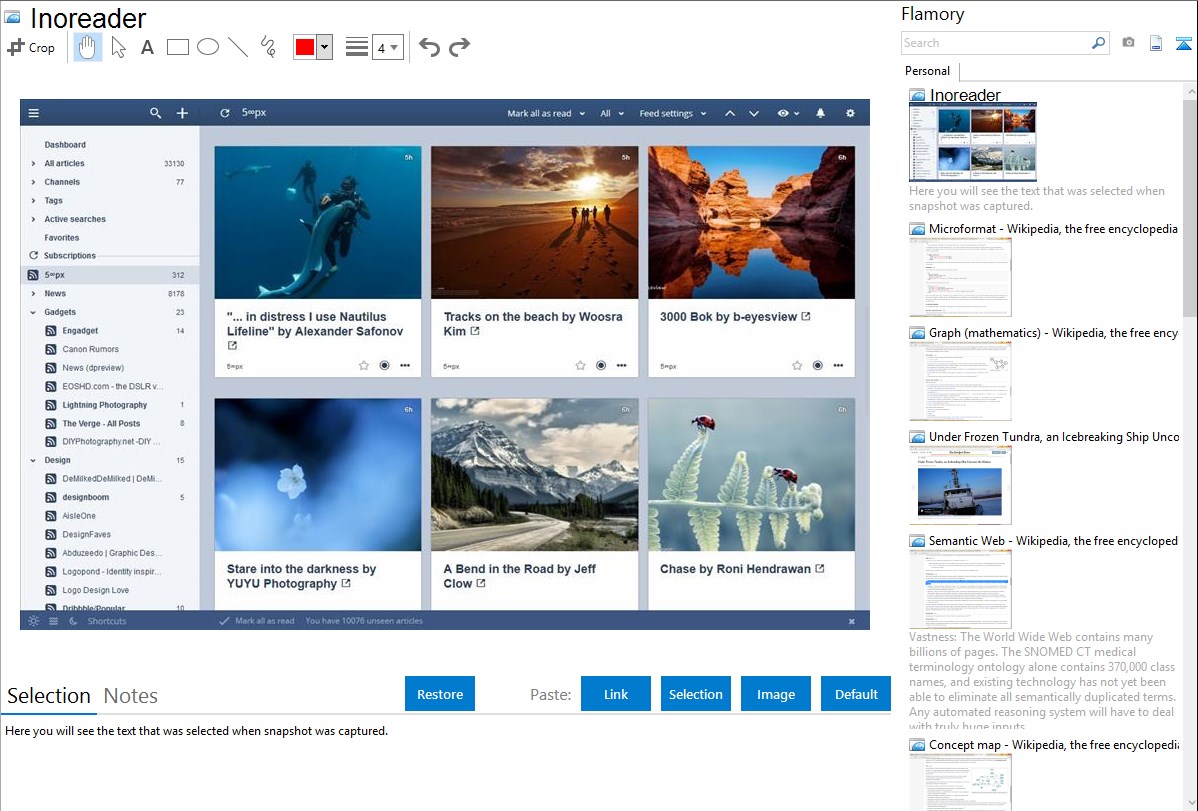Redo the last undone action
Viewport: 1198px width, 811px height.
(459, 47)
